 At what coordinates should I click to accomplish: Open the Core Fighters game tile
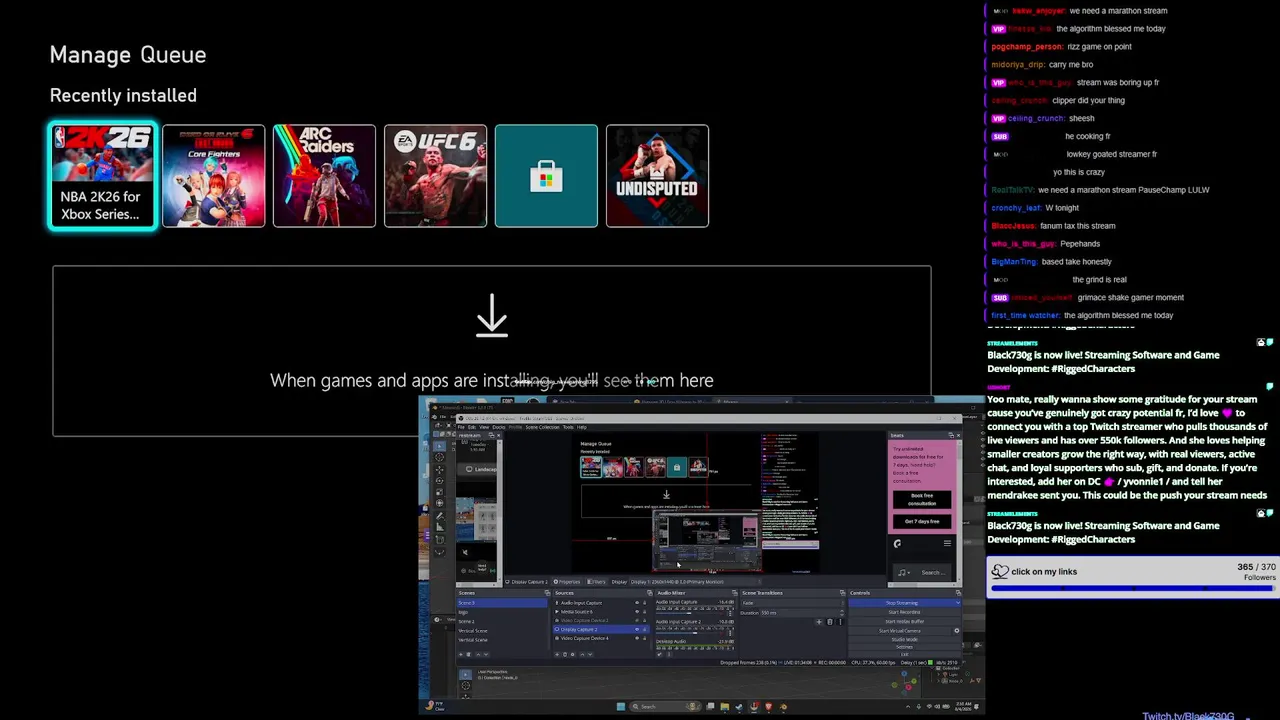click(x=214, y=176)
